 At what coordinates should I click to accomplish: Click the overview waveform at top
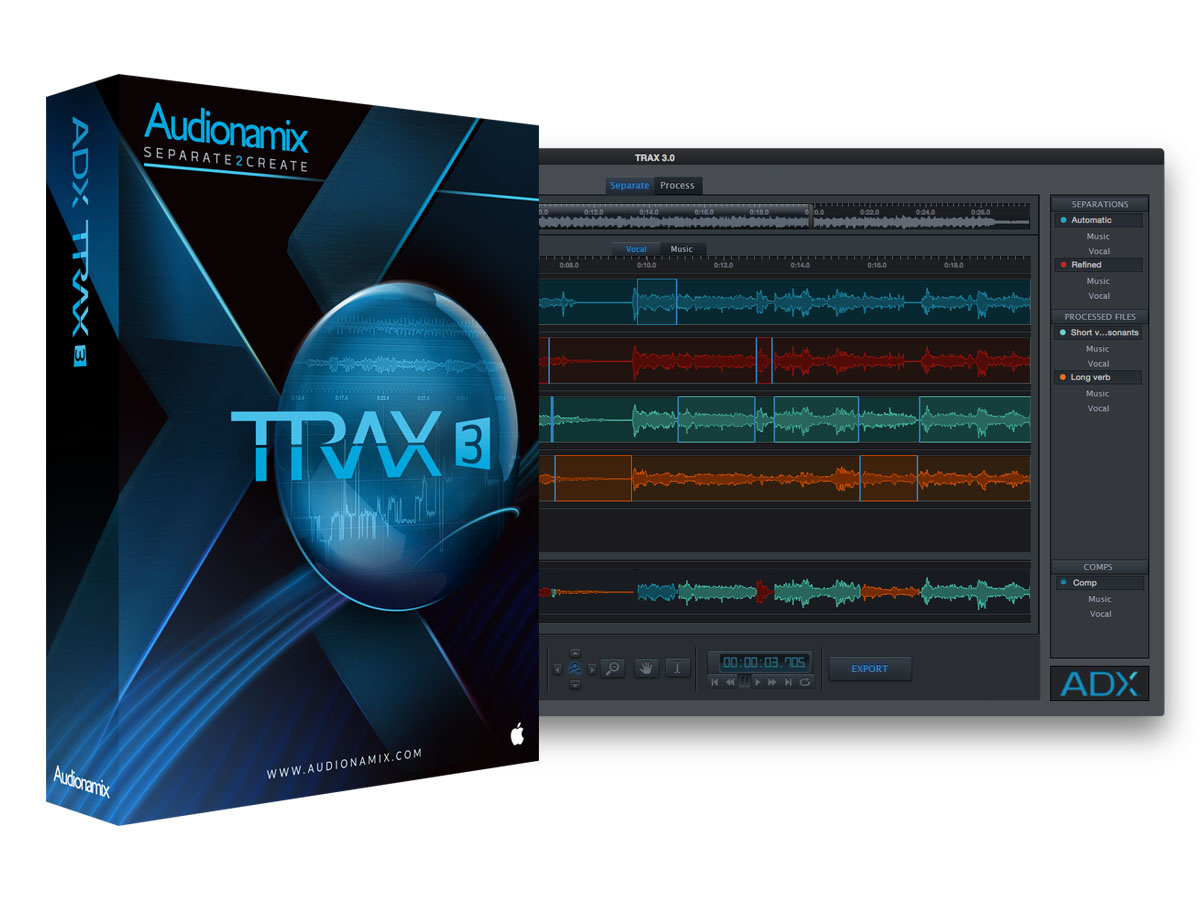[785, 216]
